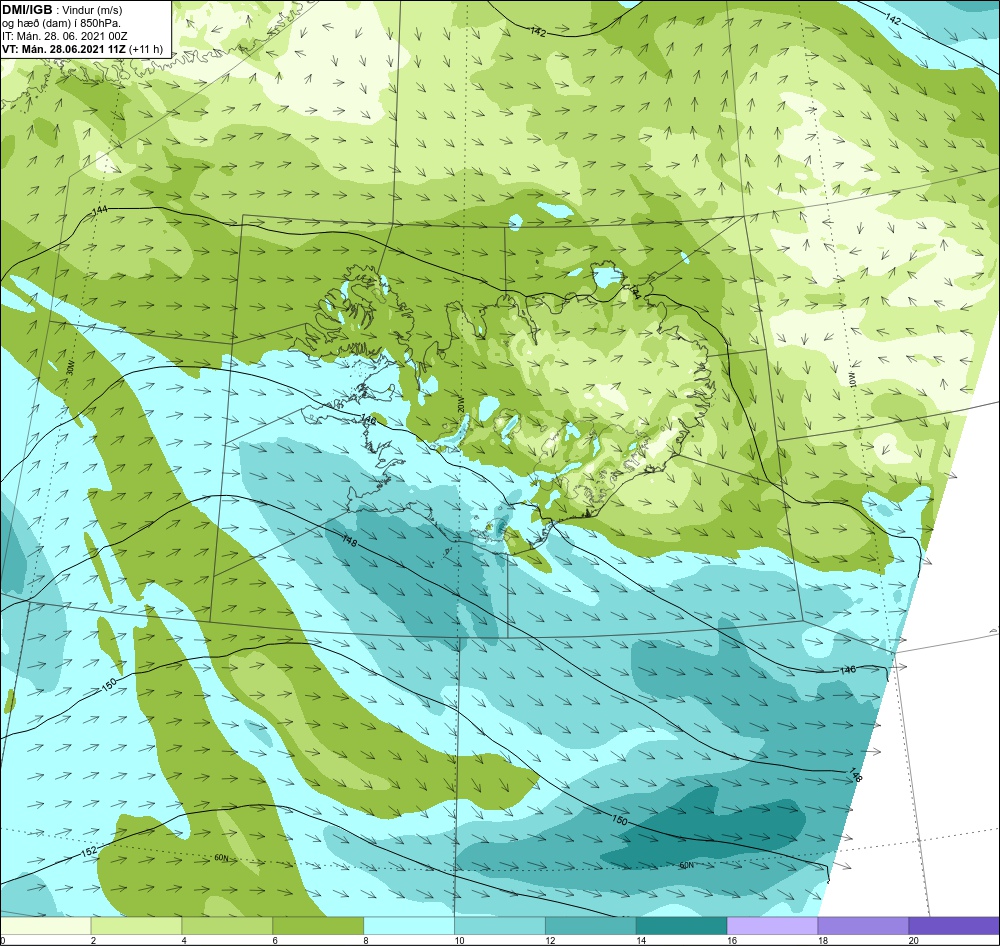Image resolution: width=1000 pixels, height=946 pixels.
Task: Select the 150 contour label in the lower center
Action: [x=619, y=820]
